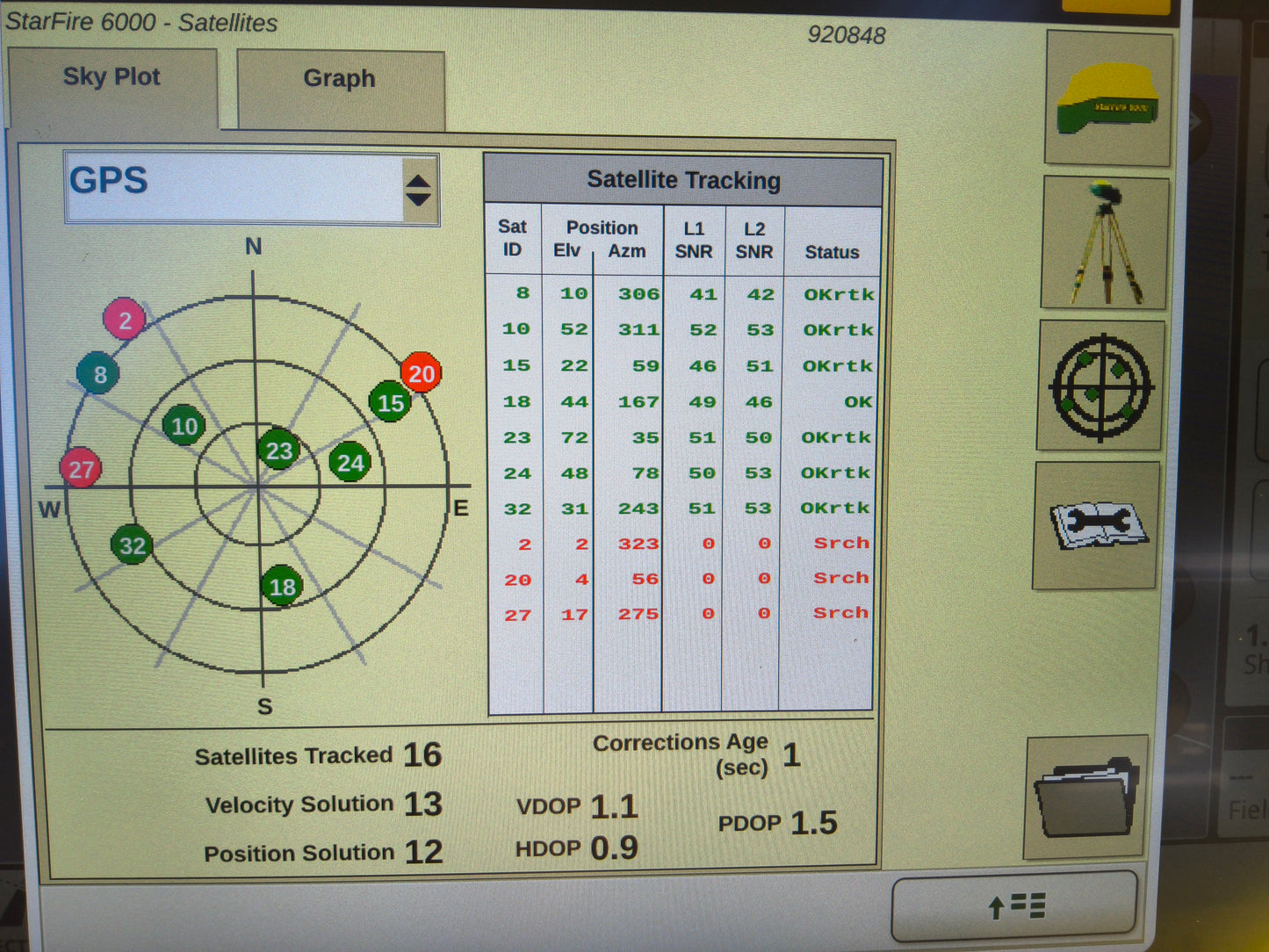Click azimuth 275 in satellite 27 row
This screenshot has width=1269, height=952.
coord(638,614)
